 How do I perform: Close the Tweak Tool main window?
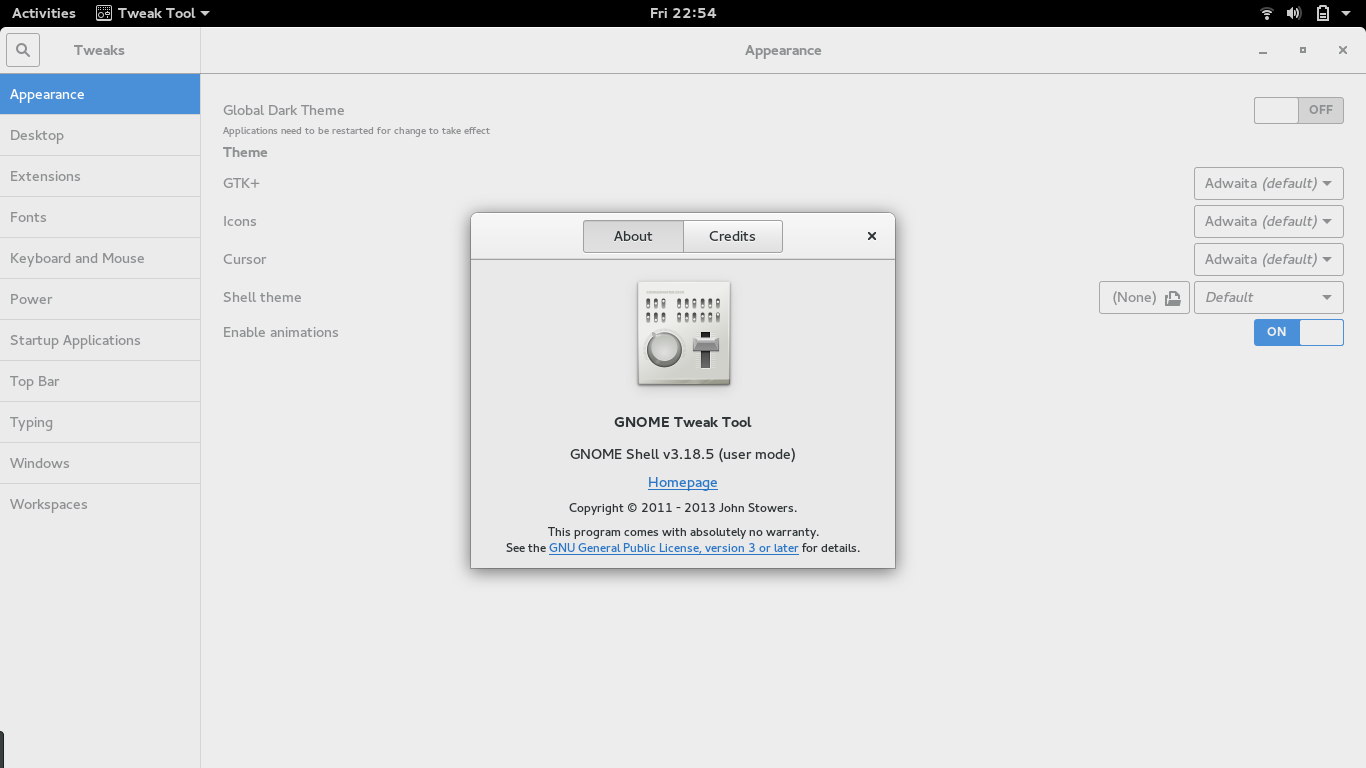tap(1343, 50)
